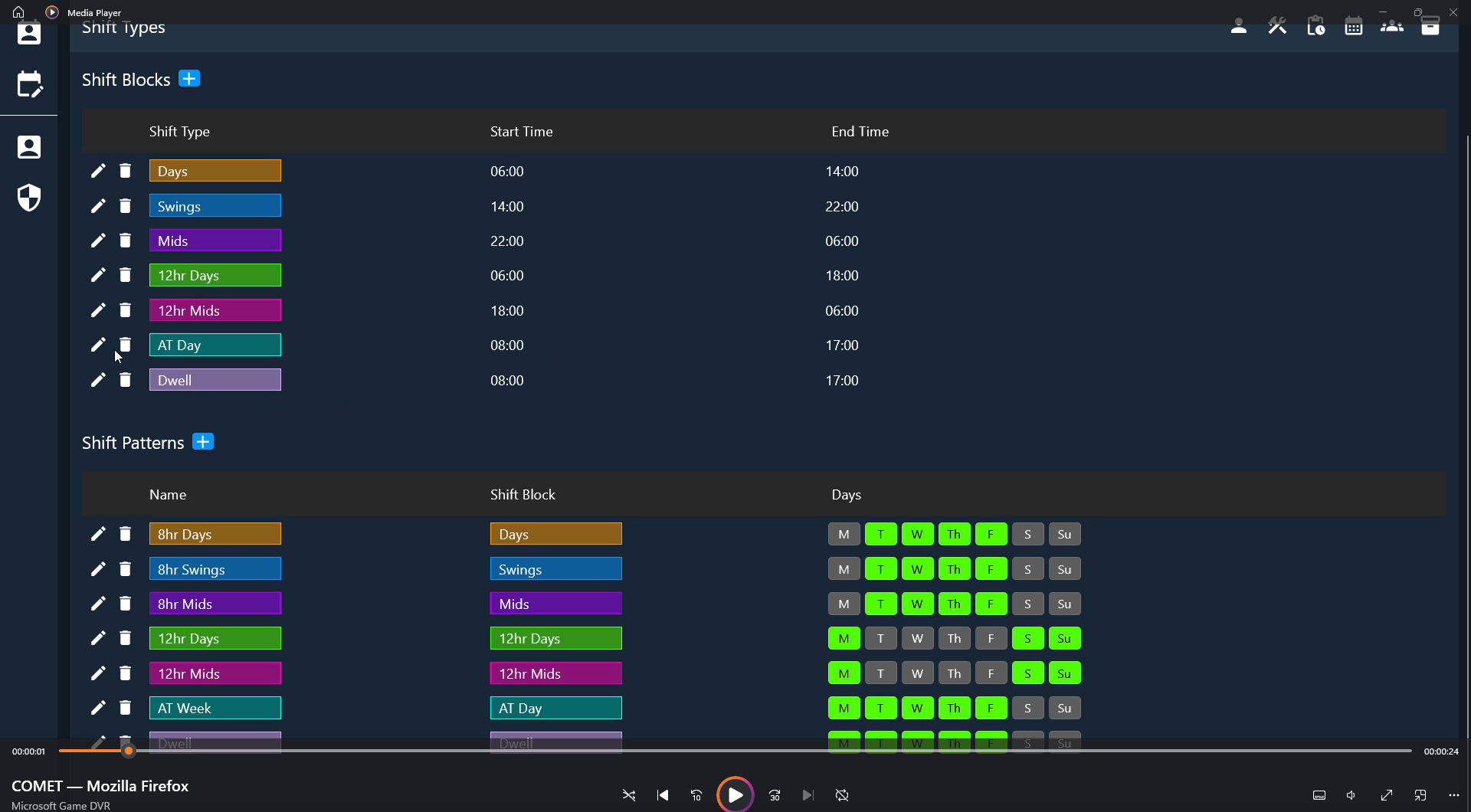Viewport: 1471px width, 812px height.
Task: Open the more options ellipsis in player
Action: point(1454,795)
